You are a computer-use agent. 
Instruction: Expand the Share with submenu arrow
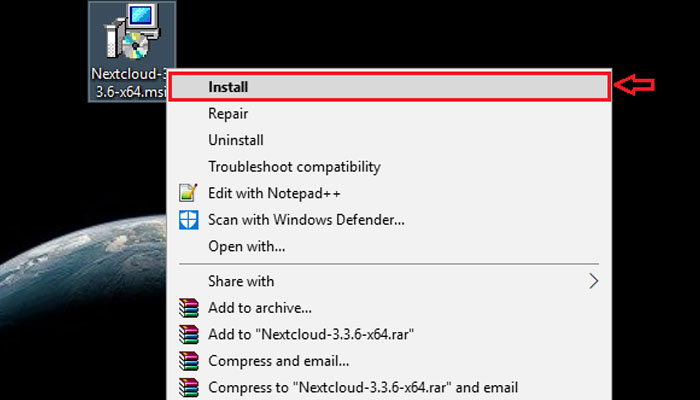(x=593, y=281)
